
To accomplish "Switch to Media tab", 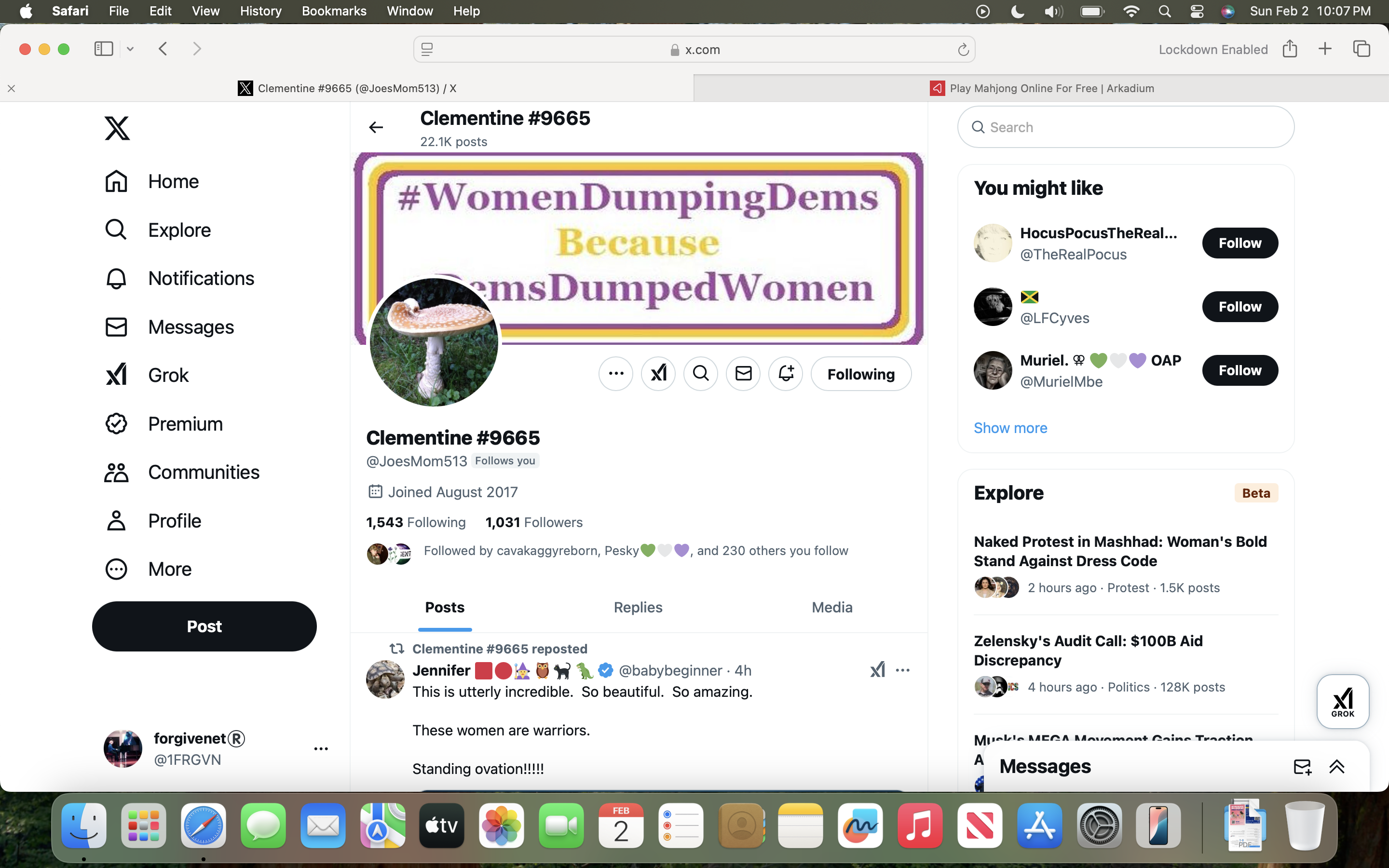I will [x=832, y=608].
